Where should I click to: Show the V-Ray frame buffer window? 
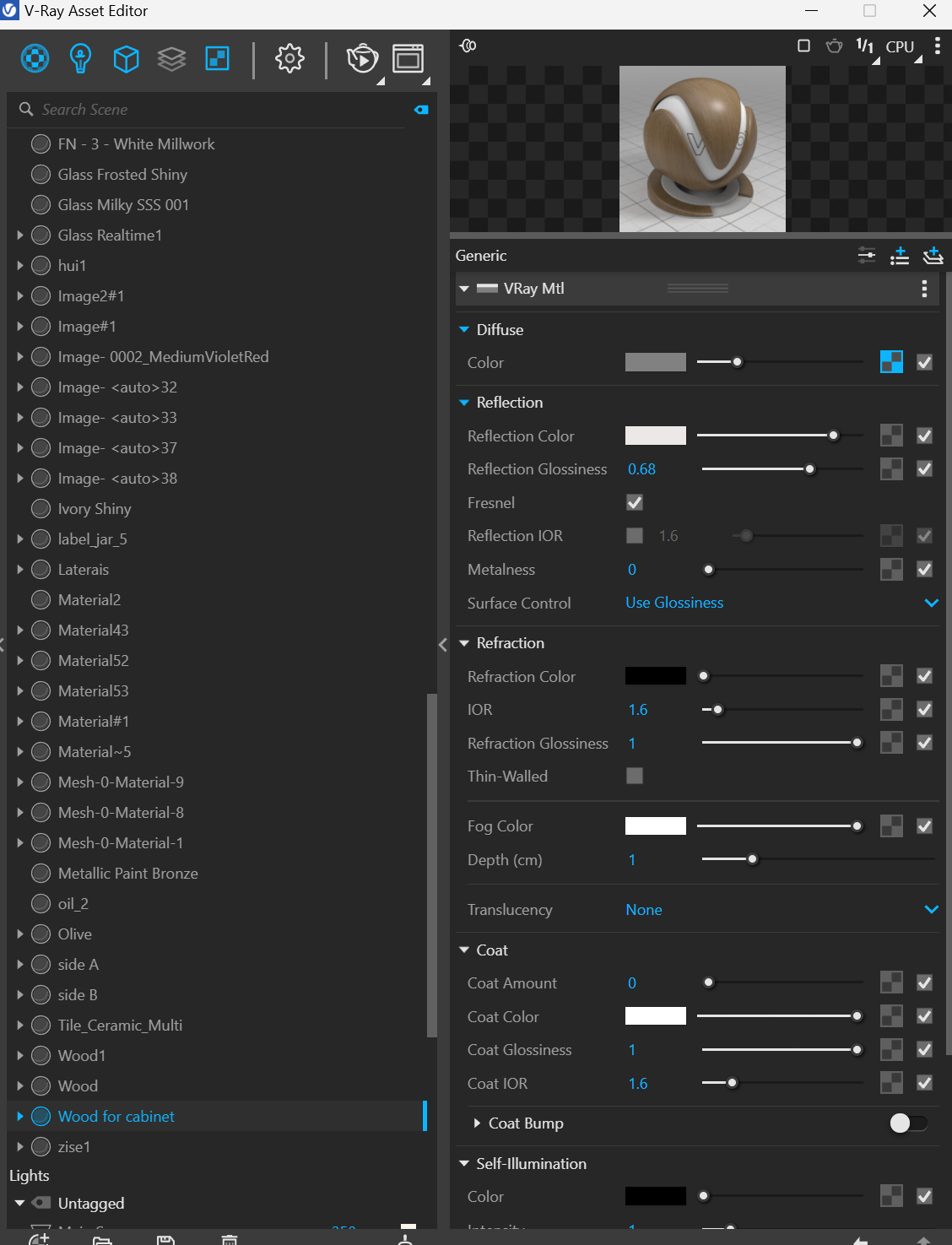(x=408, y=58)
